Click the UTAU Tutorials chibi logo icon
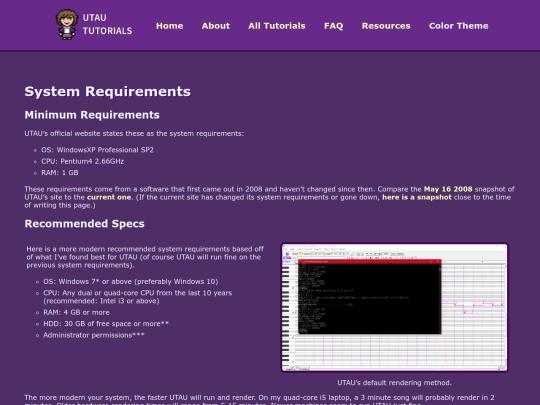The image size is (540, 405). coord(67,25)
